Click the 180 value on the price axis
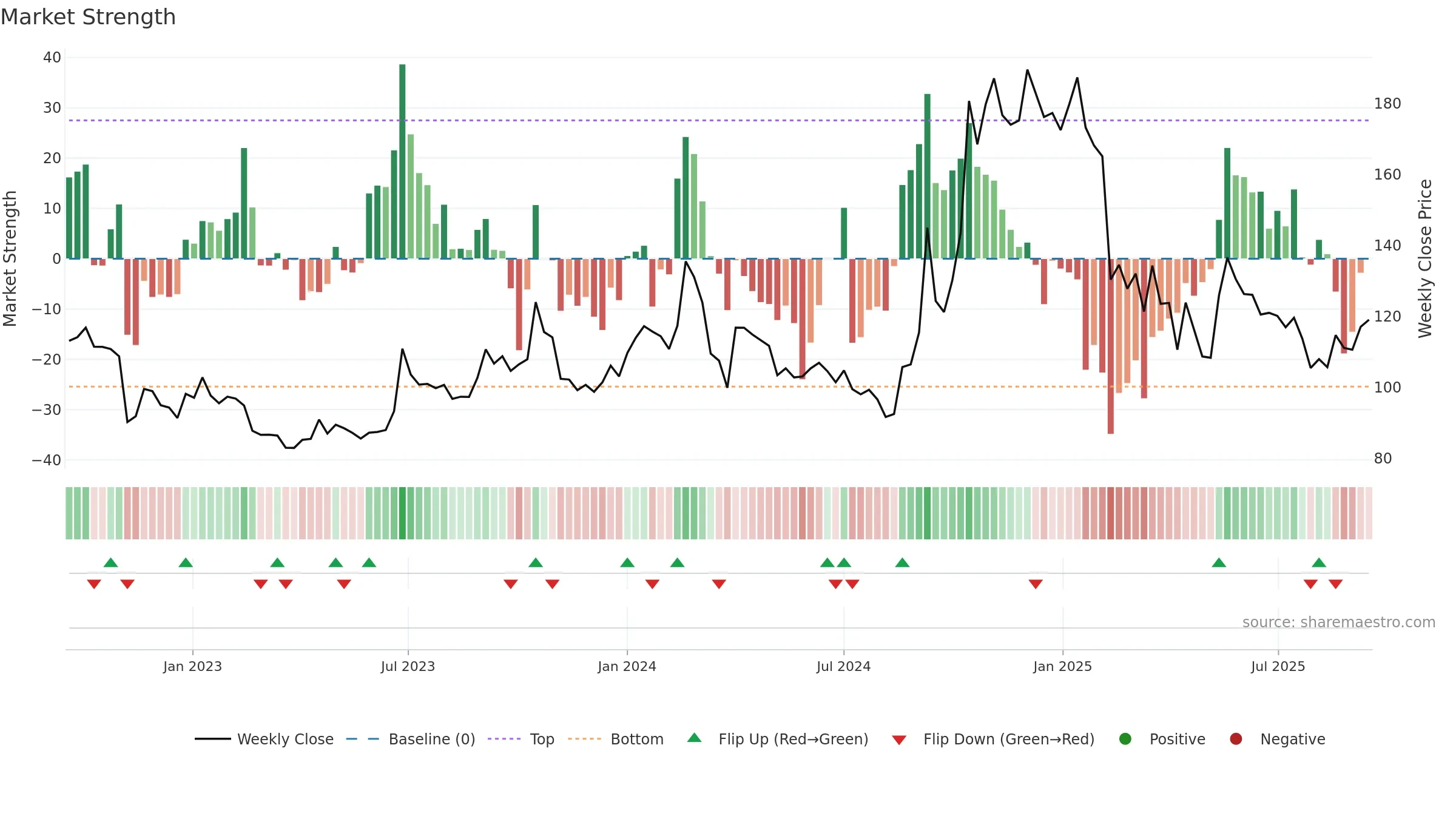Image resolution: width=1456 pixels, height=819 pixels. coord(1387,104)
